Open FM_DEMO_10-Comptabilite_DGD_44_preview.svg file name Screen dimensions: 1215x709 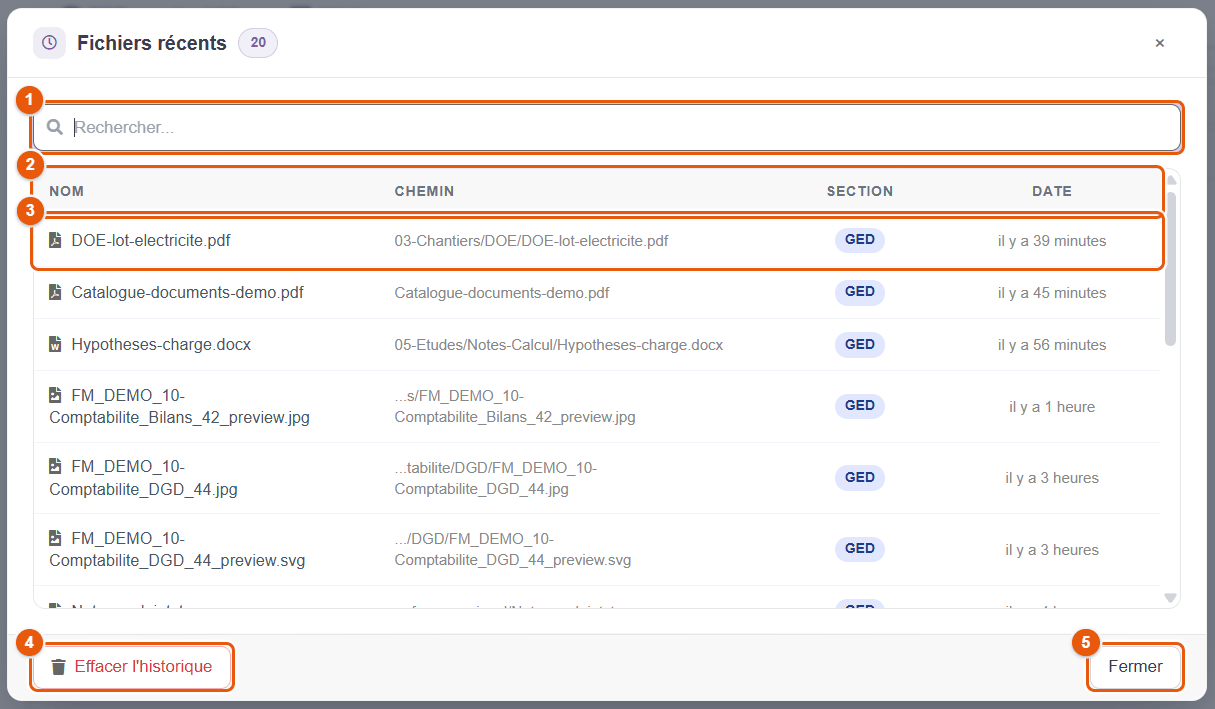(177, 549)
